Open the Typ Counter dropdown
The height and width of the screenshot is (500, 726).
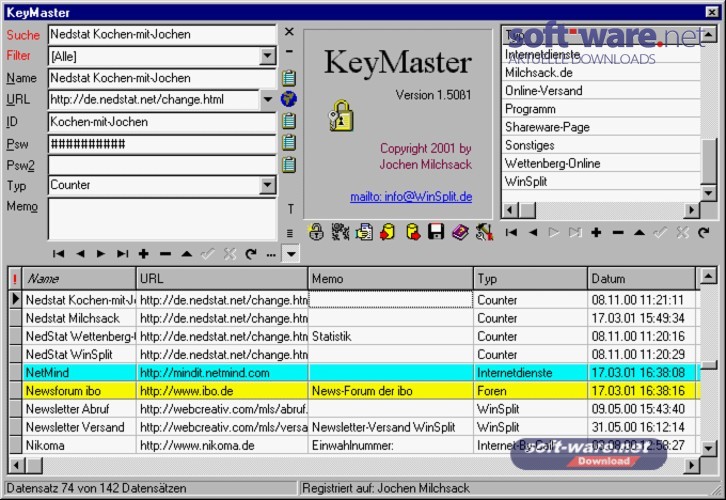267,185
